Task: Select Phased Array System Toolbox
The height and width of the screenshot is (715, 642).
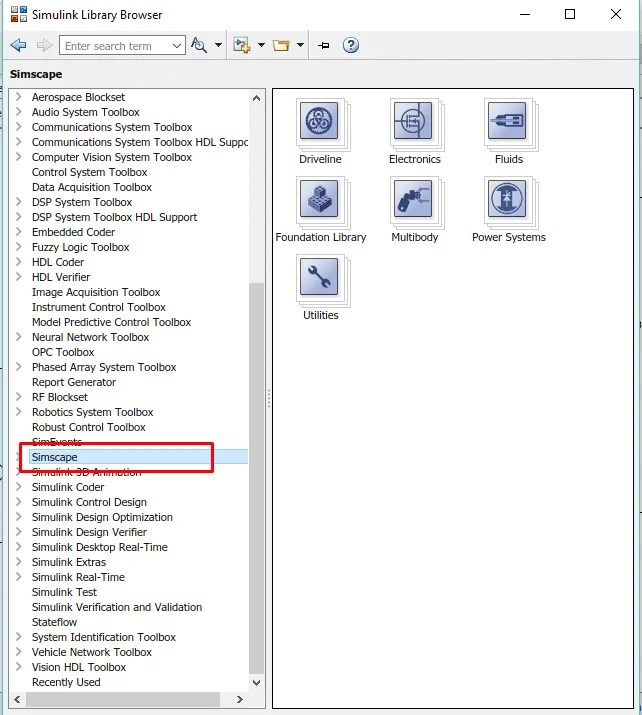Action: [x=104, y=367]
